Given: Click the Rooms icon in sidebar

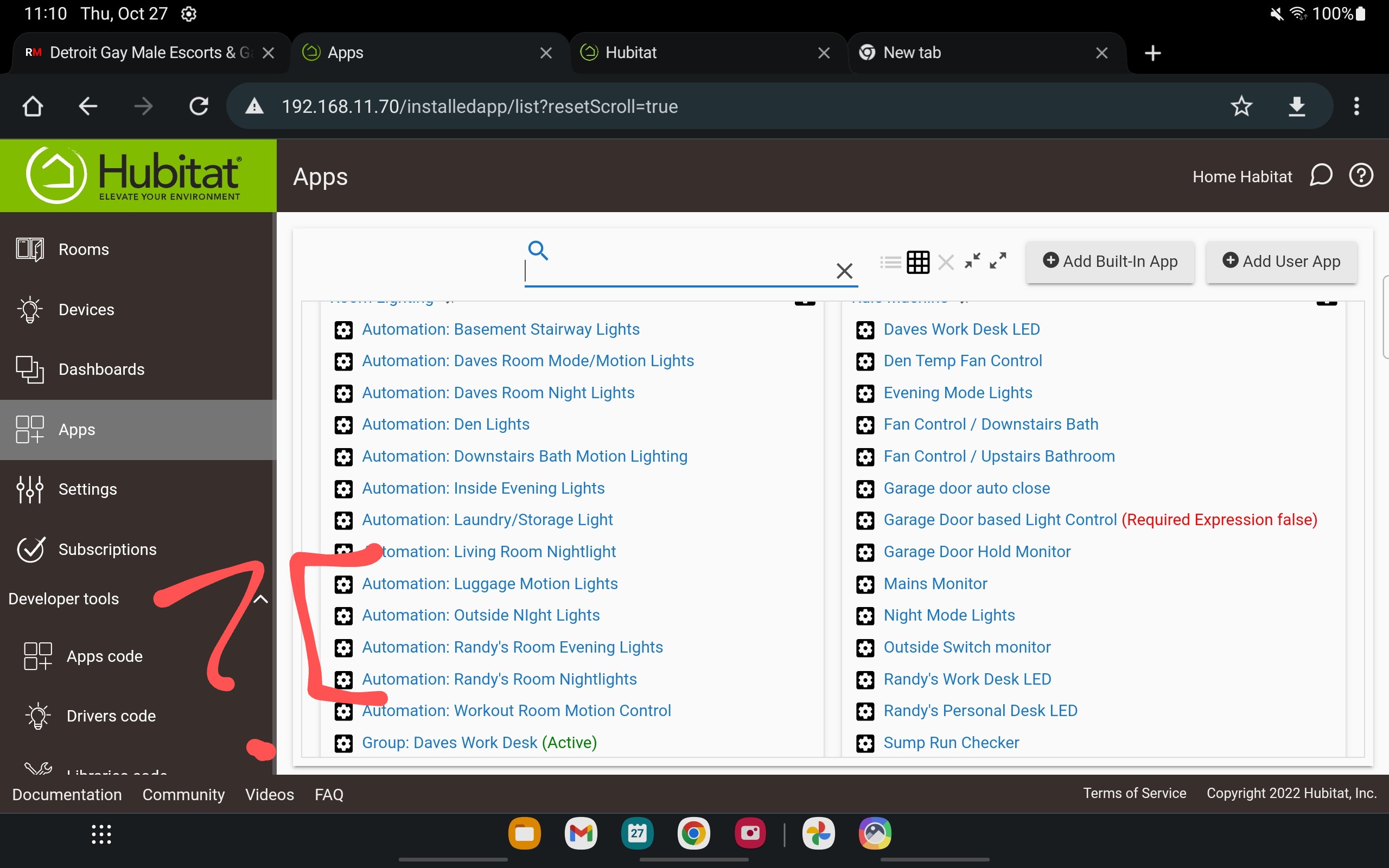Looking at the screenshot, I should [x=30, y=249].
